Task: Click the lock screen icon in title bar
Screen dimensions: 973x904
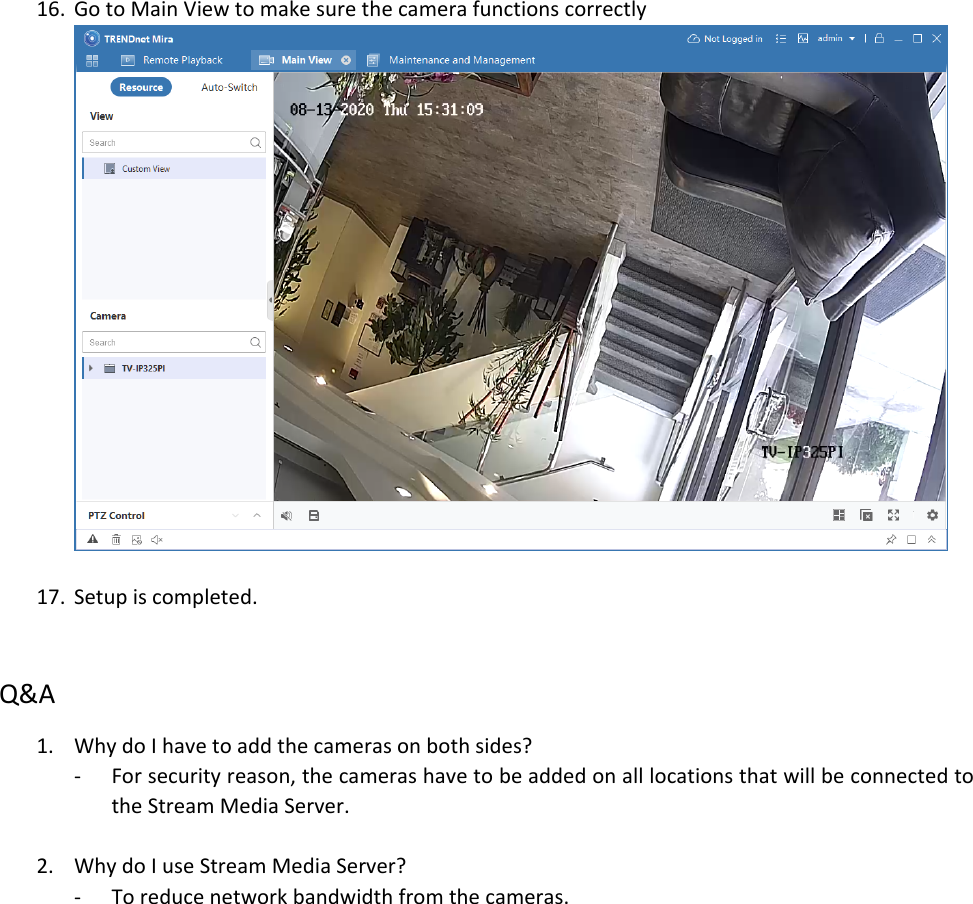Action: pyautogui.click(x=878, y=38)
